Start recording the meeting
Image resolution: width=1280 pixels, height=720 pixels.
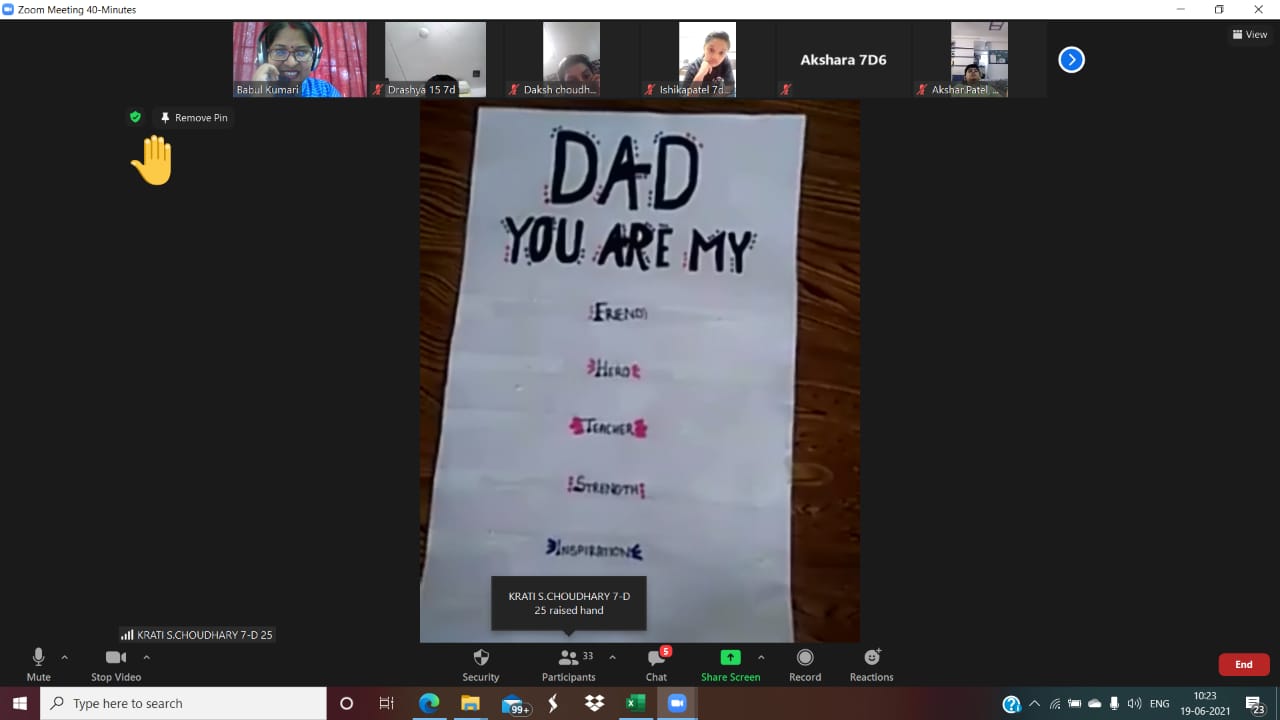pos(805,664)
